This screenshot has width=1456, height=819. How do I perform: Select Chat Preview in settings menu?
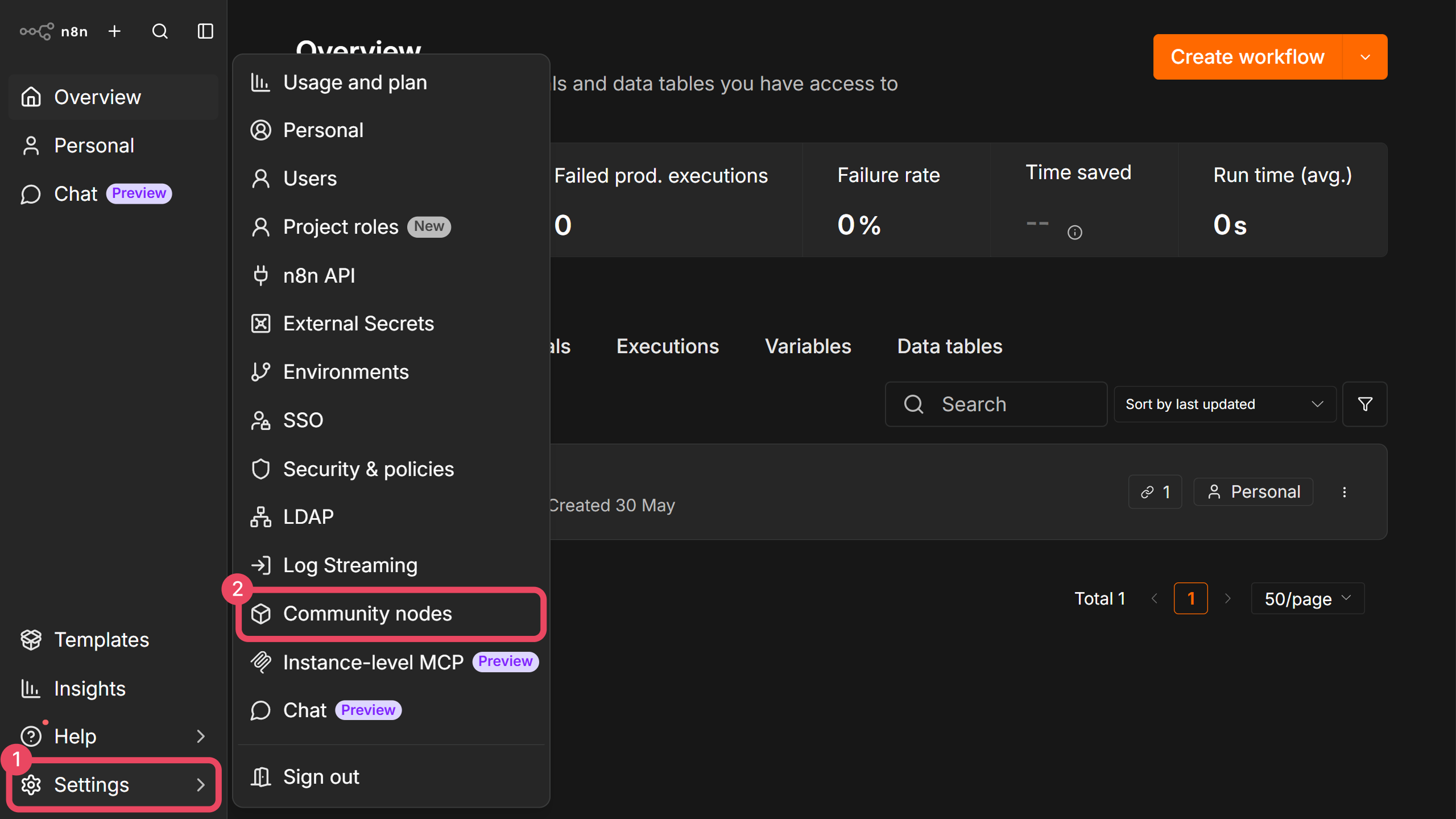[391, 710]
